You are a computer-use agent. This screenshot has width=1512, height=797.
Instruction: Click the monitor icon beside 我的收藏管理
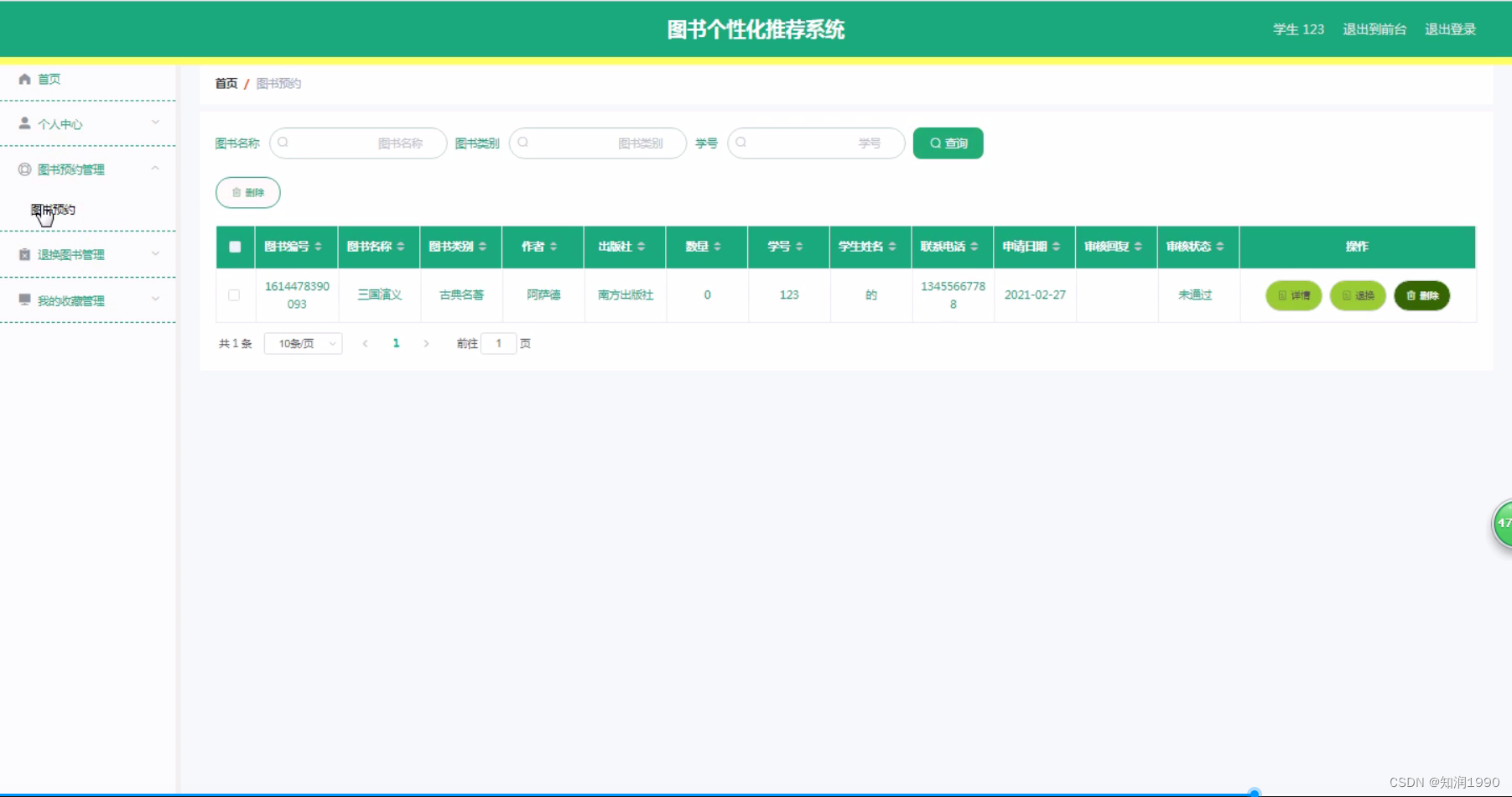pyautogui.click(x=25, y=300)
